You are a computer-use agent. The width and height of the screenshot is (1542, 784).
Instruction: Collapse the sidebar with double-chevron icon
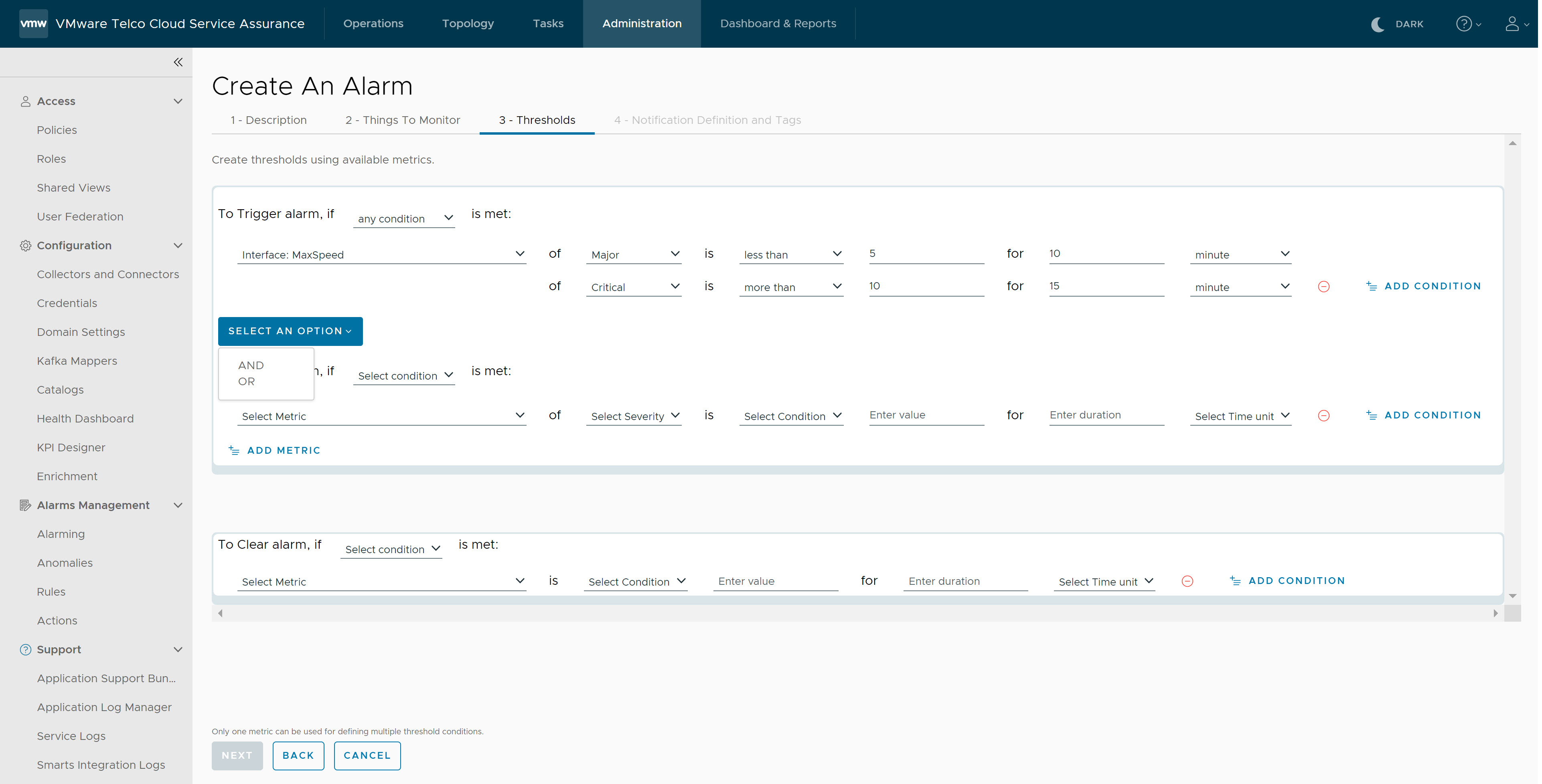178,62
